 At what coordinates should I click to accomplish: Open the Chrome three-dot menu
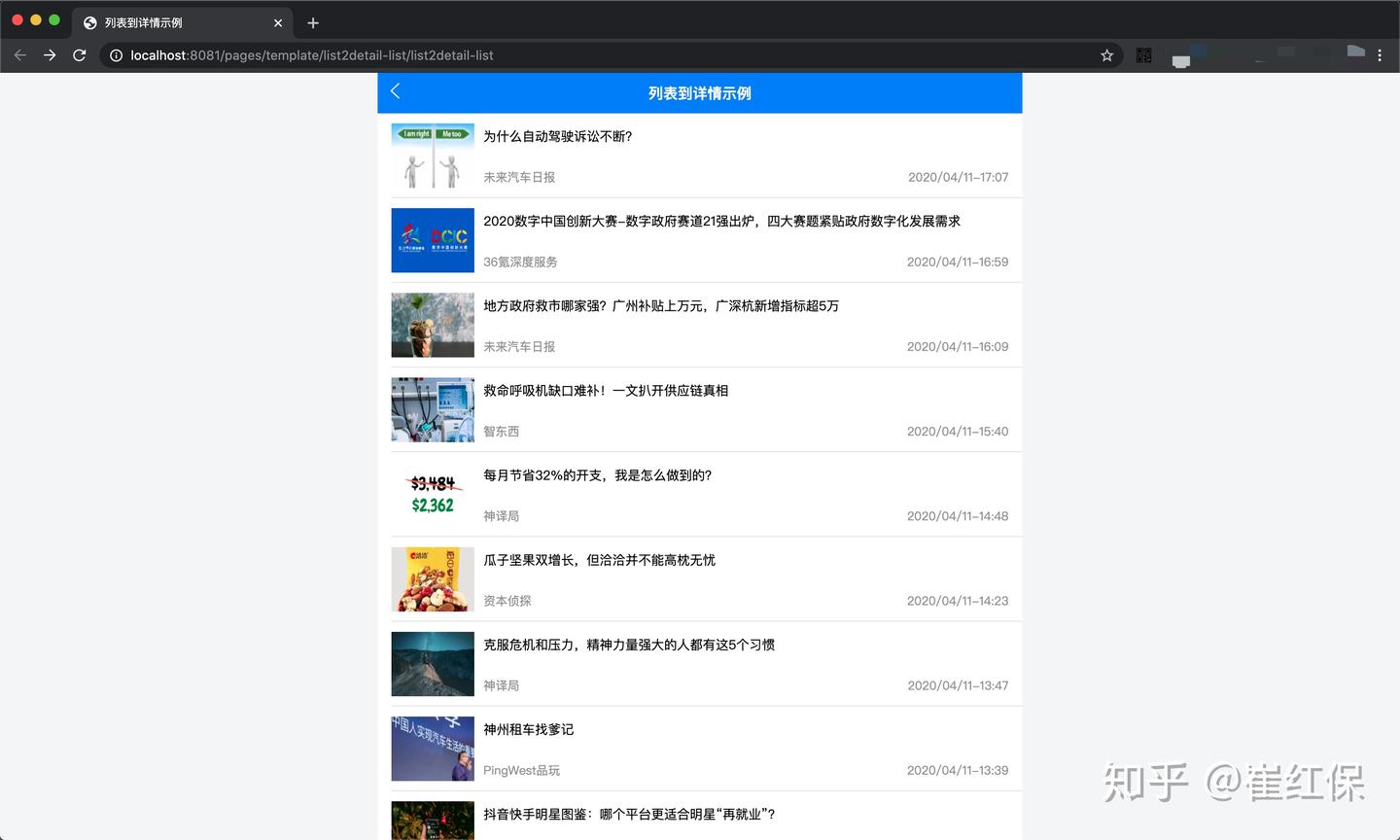pyautogui.click(x=1381, y=55)
